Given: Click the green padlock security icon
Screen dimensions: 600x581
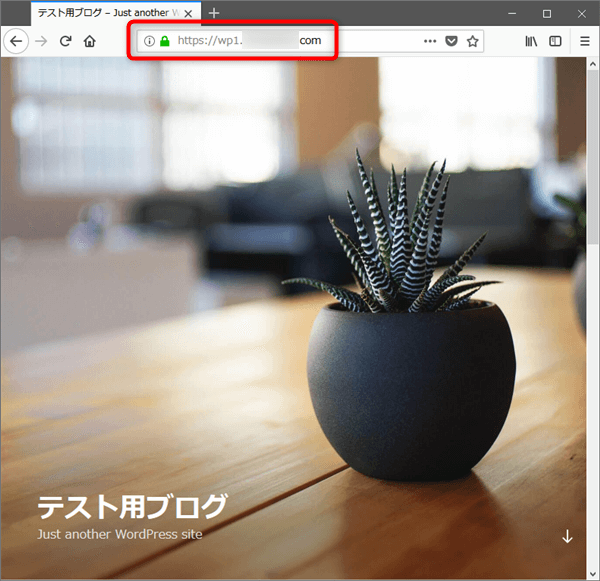Looking at the screenshot, I should (x=164, y=41).
